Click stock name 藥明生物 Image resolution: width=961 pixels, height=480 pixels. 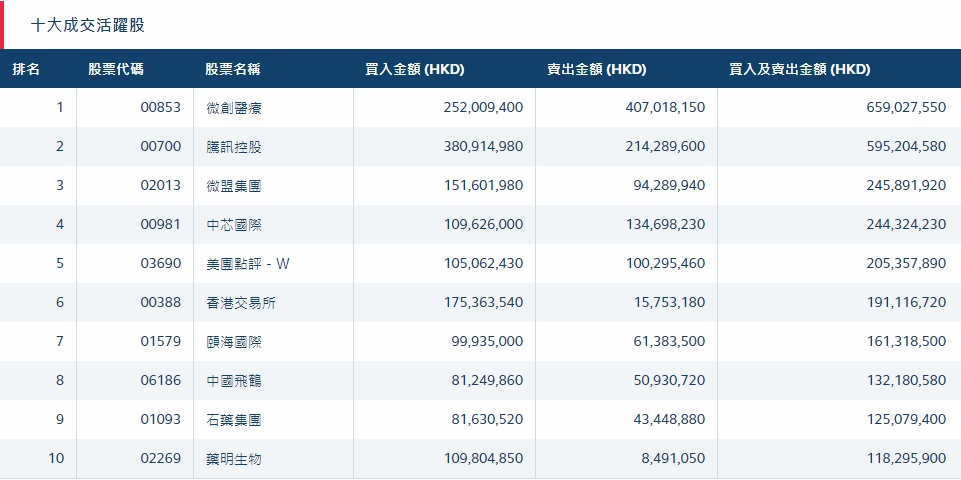pyautogui.click(x=233, y=459)
